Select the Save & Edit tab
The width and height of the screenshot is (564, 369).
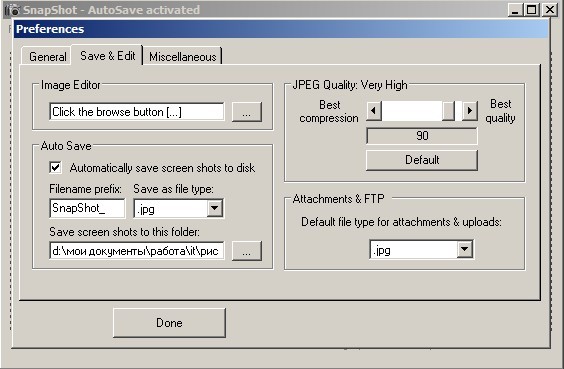tap(107, 55)
